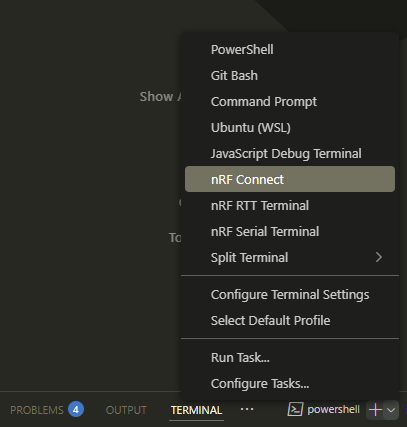
Task: Choose Command Prompt from the list
Action: 290,102
